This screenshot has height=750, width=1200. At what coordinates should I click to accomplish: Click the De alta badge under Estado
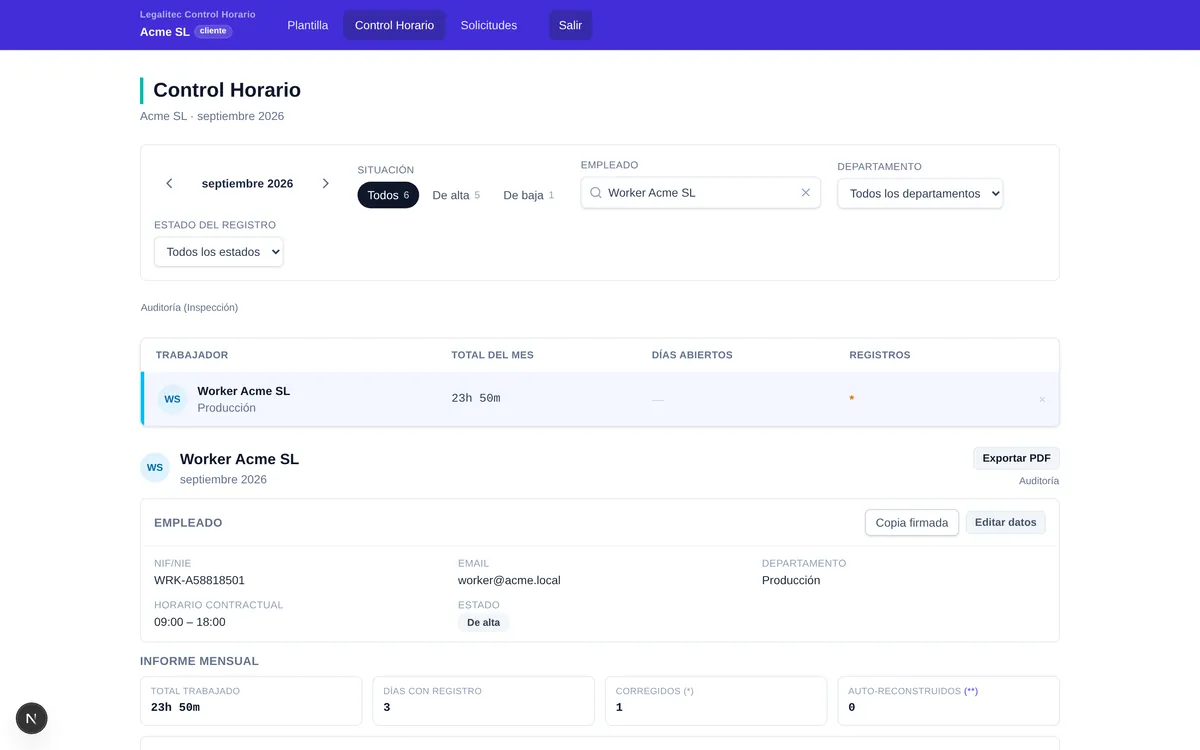[484, 622]
